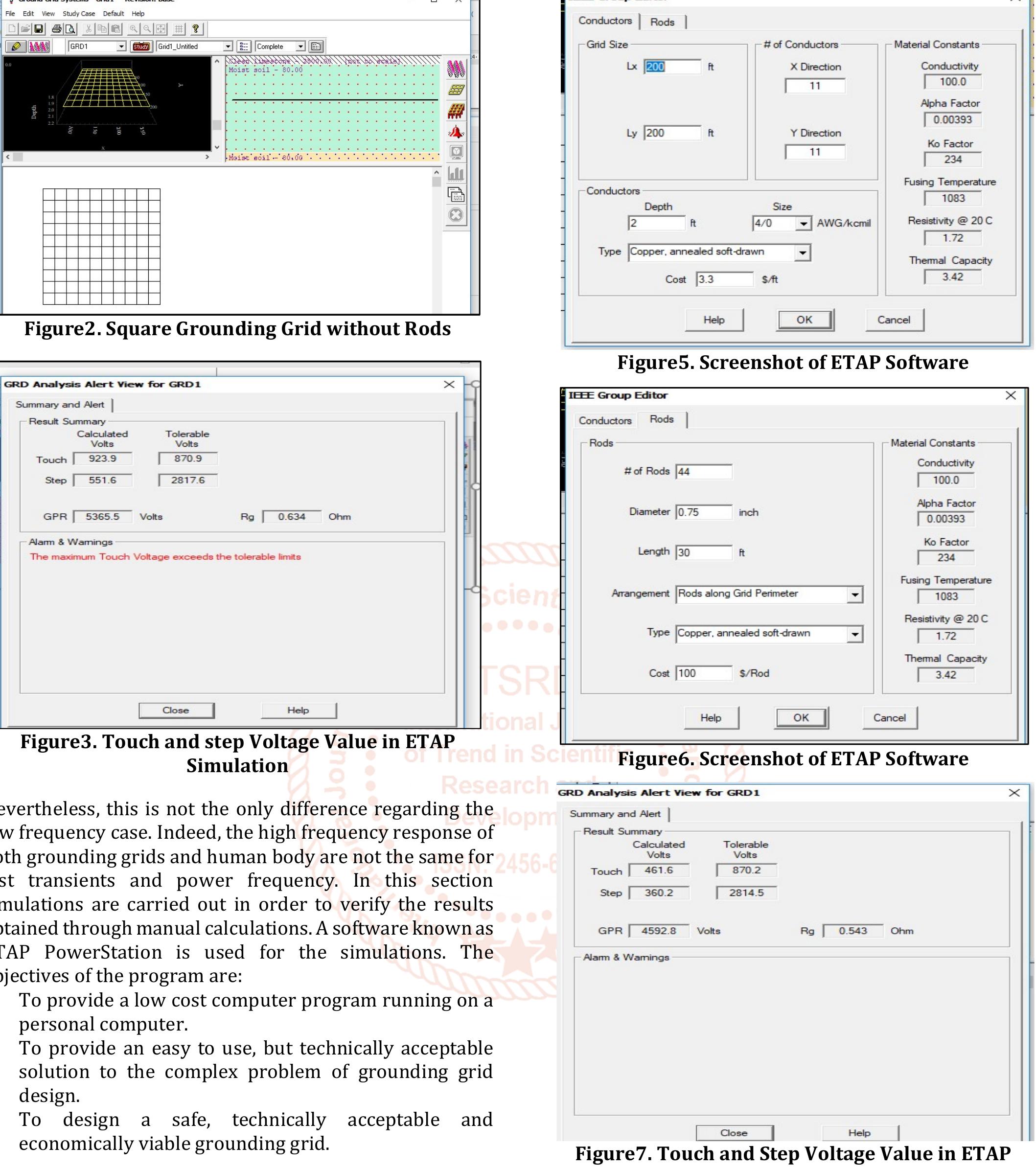Switch to Conductors tab in Figure6 dialog
Image resolution: width=1036 pixels, height=1169 pixels.
click(x=605, y=420)
